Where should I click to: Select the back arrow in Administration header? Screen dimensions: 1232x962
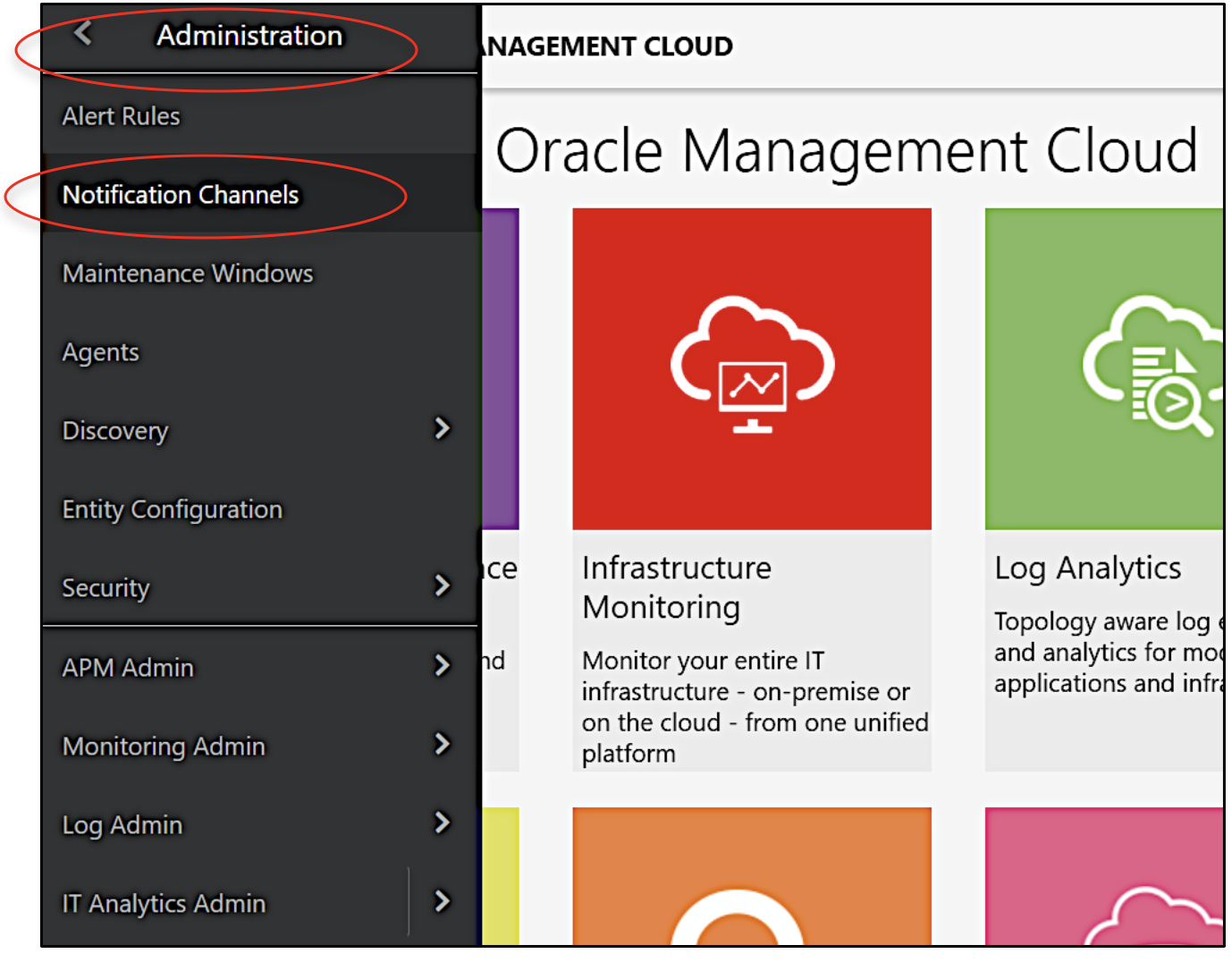pyautogui.click(x=81, y=32)
